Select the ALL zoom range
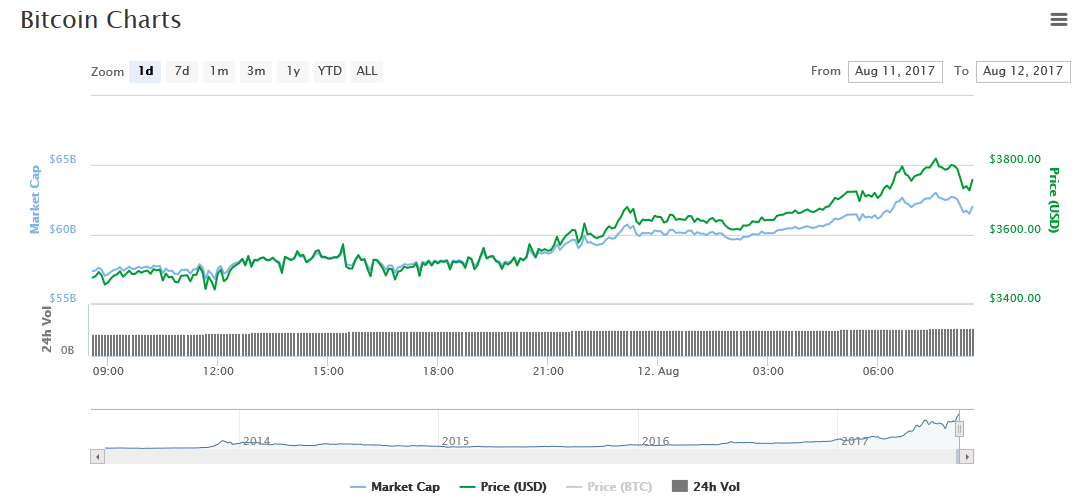 [x=367, y=71]
